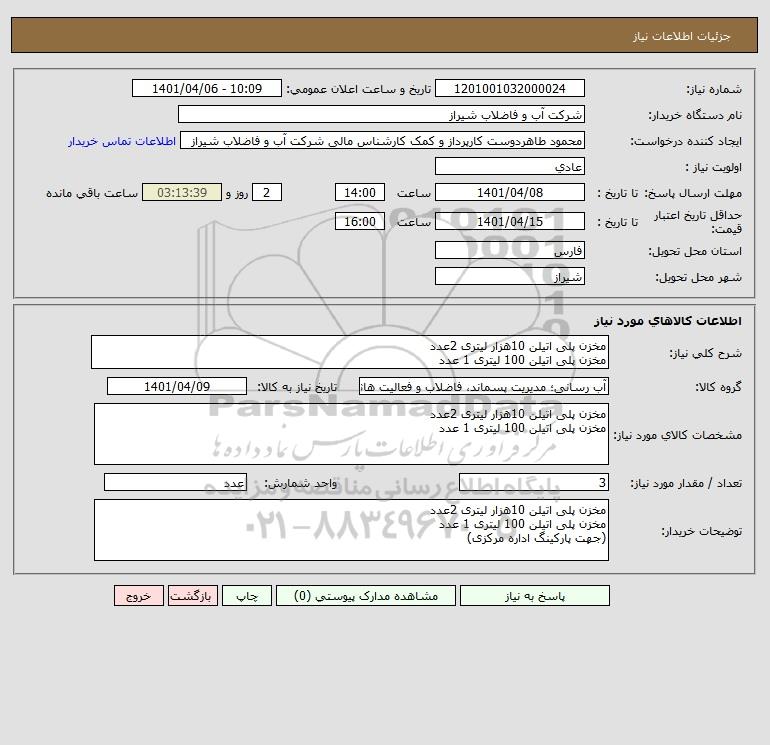Image resolution: width=770 pixels, height=745 pixels.
Task: Click the need date field 1401/04/09
Action: [177, 386]
